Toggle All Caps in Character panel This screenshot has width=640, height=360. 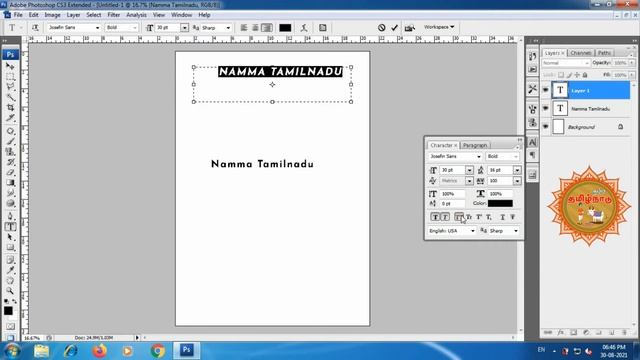pos(459,217)
